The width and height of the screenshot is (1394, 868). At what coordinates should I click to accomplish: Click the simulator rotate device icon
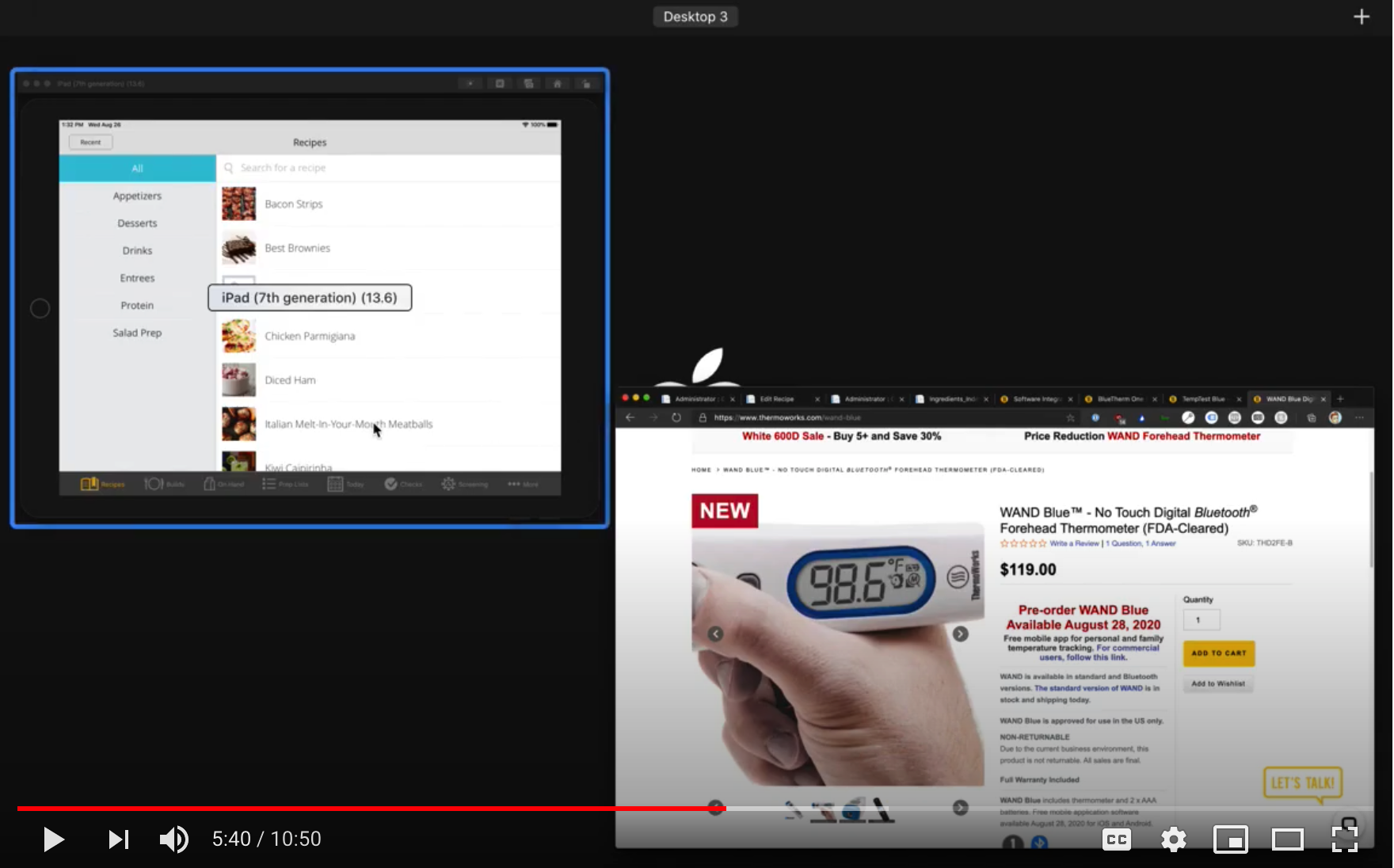coord(587,84)
